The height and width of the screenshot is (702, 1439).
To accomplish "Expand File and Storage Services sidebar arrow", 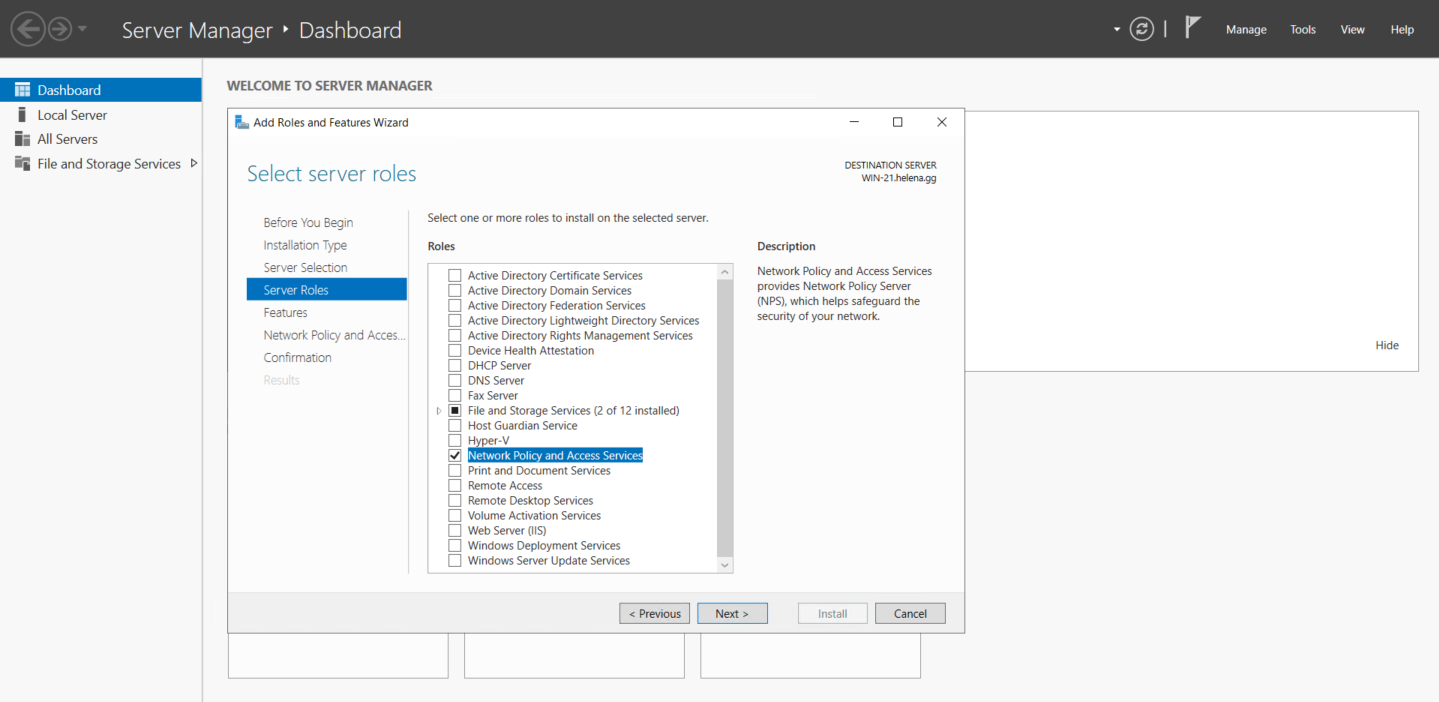I will pyautogui.click(x=193, y=163).
